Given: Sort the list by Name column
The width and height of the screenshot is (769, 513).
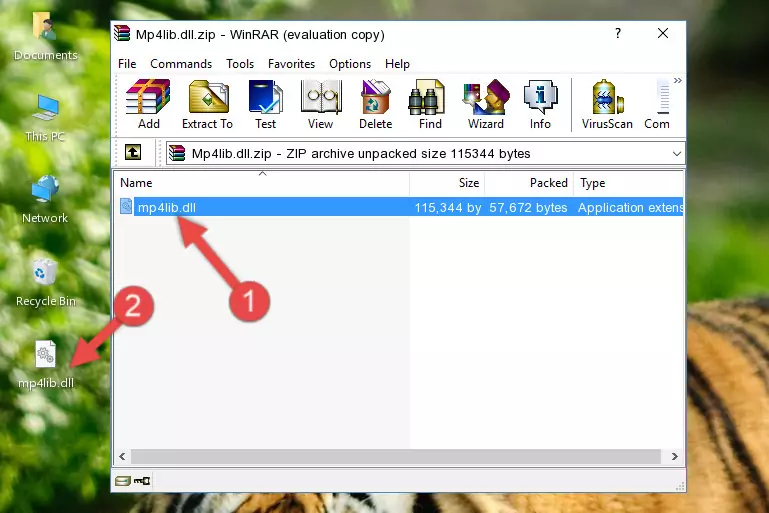Looking at the screenshot, I should coord(262,183).
